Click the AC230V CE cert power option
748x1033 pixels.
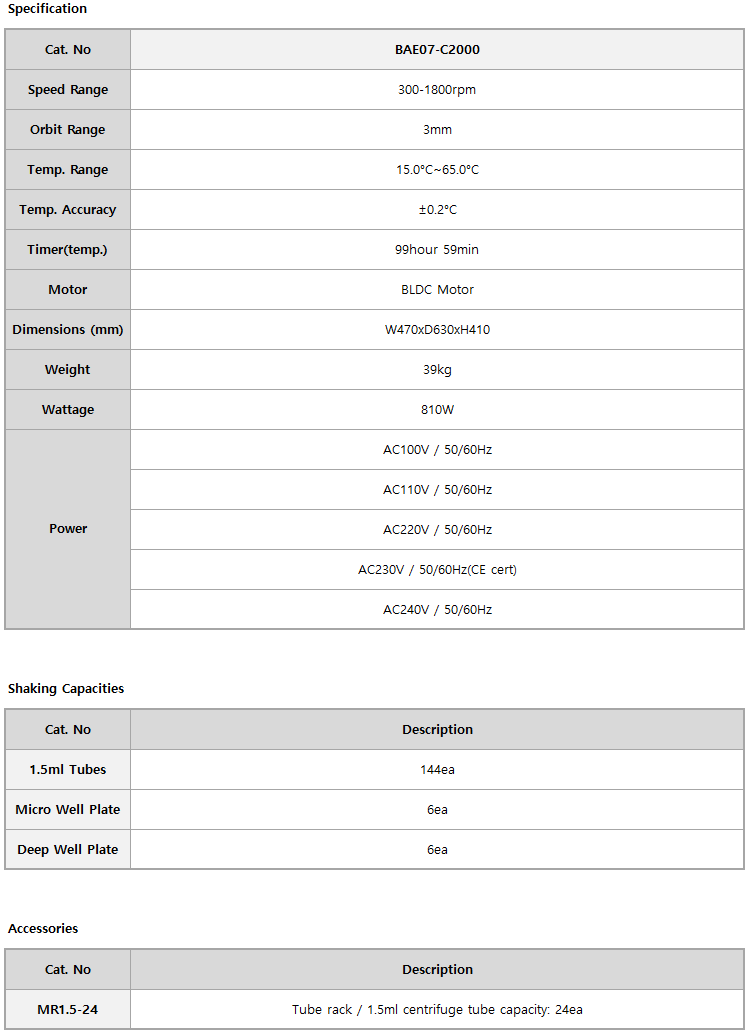437,570
